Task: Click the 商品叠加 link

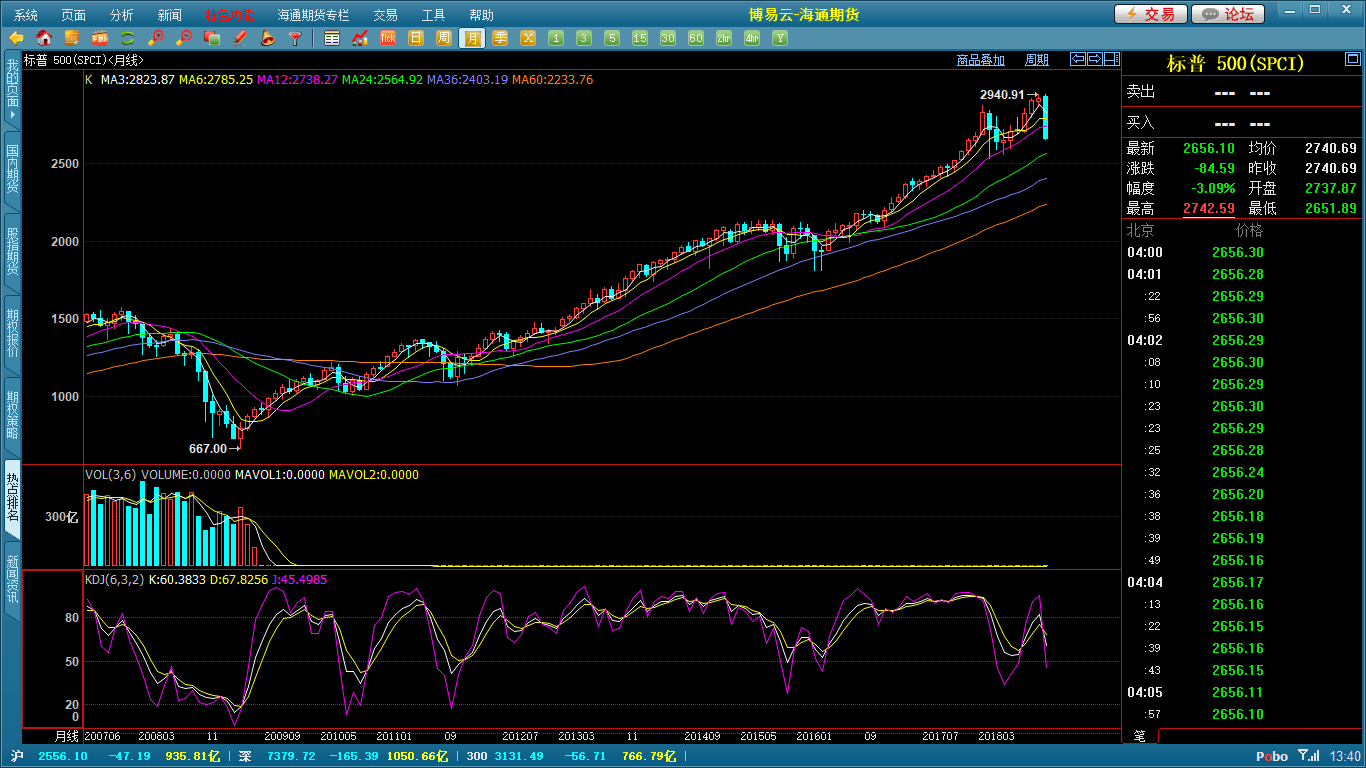Action: coord(980,60)
